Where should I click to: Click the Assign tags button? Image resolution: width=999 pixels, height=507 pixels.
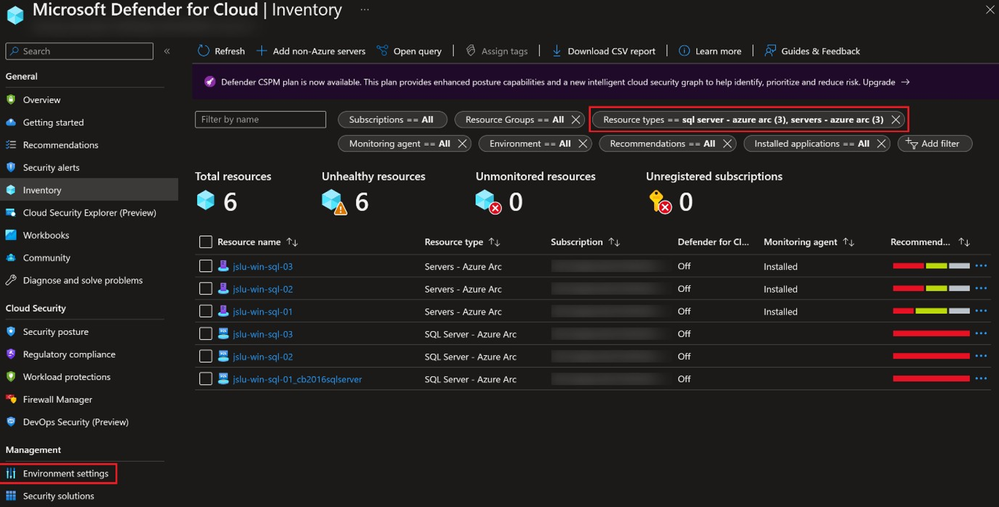click(x=497, y=51)
